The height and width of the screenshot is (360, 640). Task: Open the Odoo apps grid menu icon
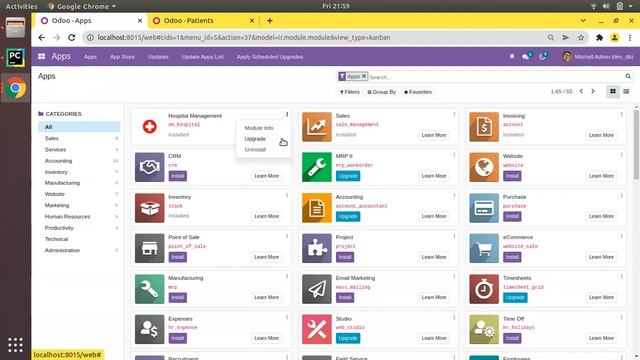click(x=42, y=56)
